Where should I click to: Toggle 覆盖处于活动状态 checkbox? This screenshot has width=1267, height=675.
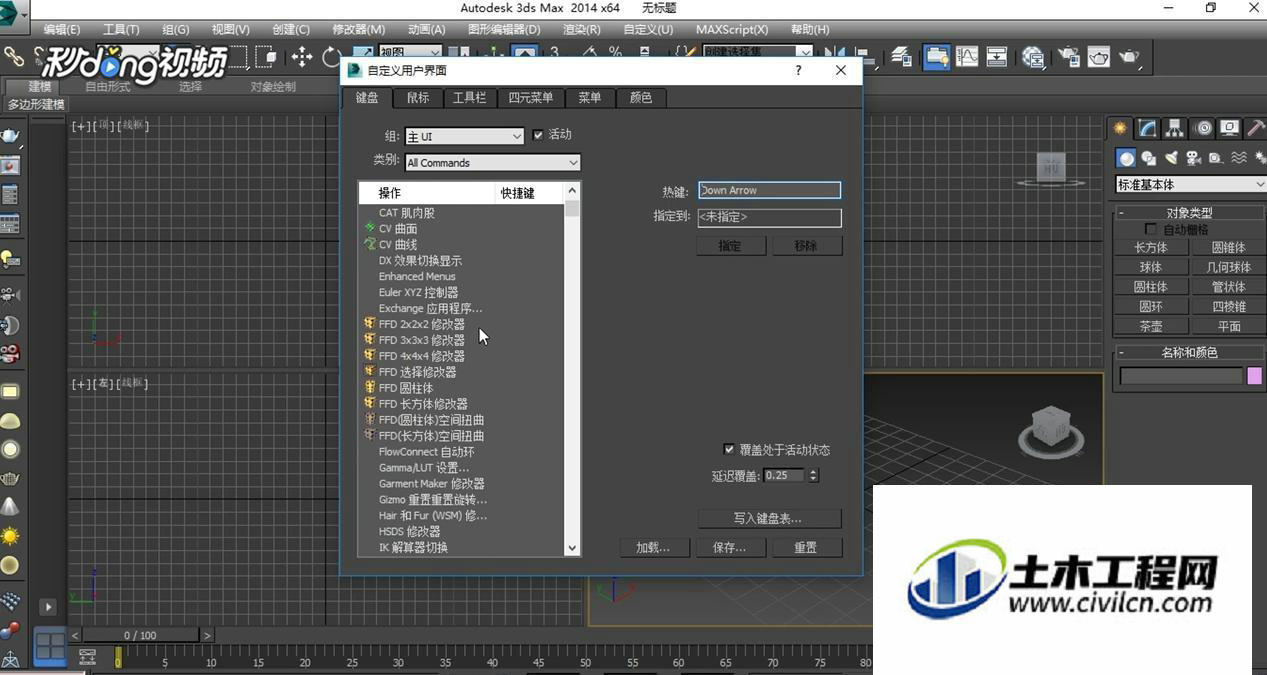click(730, 450)
